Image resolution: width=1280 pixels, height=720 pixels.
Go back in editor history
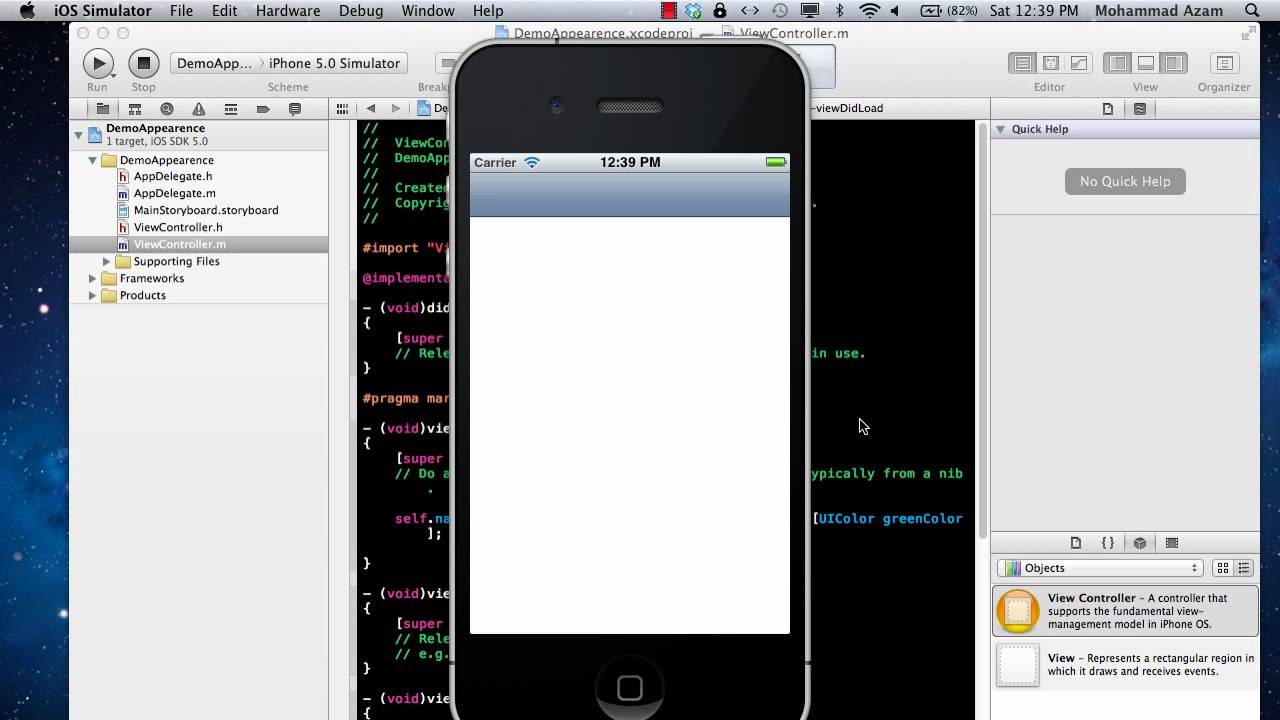[x=371, y=108]
